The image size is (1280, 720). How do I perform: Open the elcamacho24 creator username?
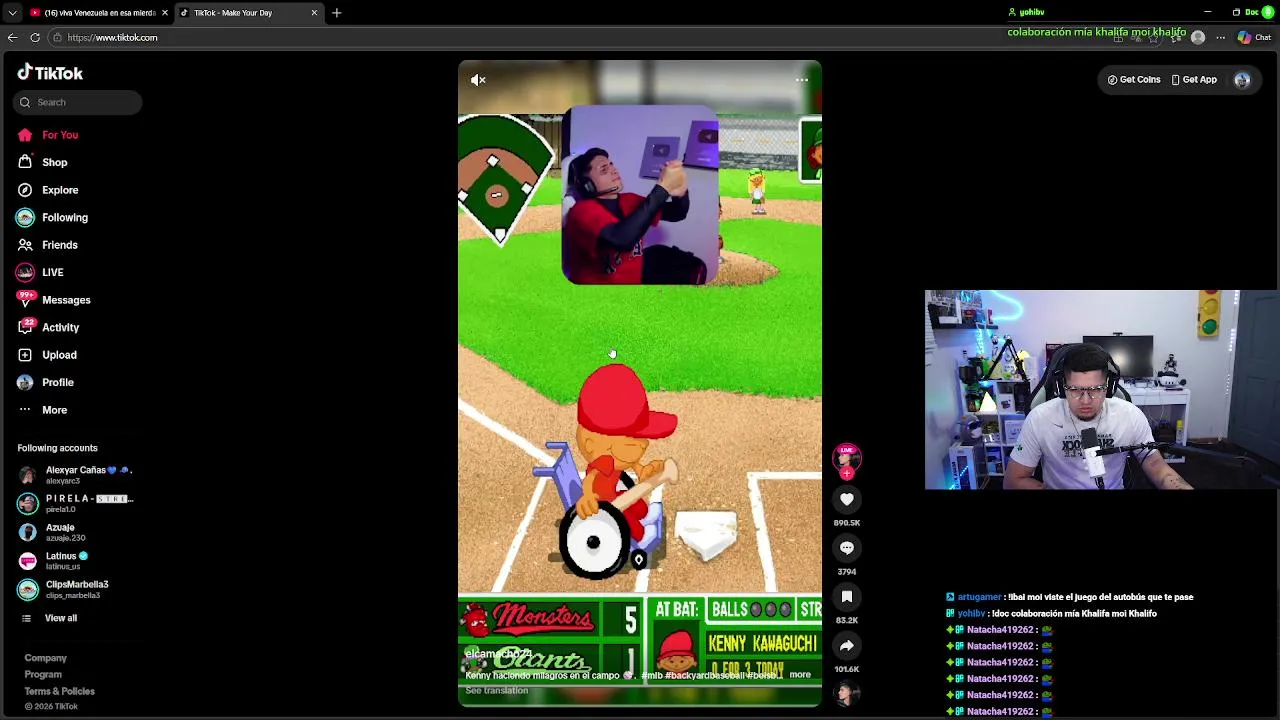point(498,654)
